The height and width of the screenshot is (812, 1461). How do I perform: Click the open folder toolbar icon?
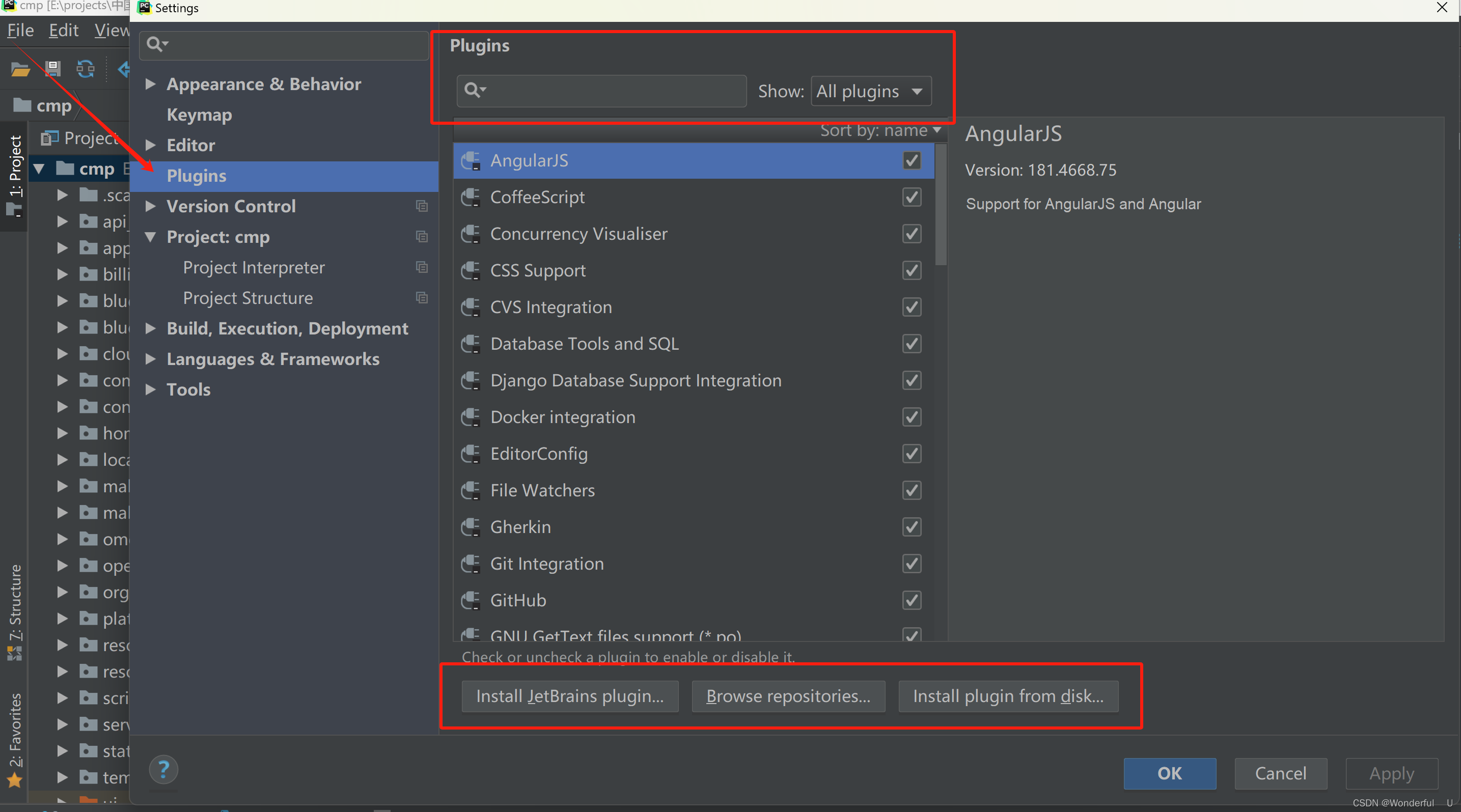coord(20,69)
